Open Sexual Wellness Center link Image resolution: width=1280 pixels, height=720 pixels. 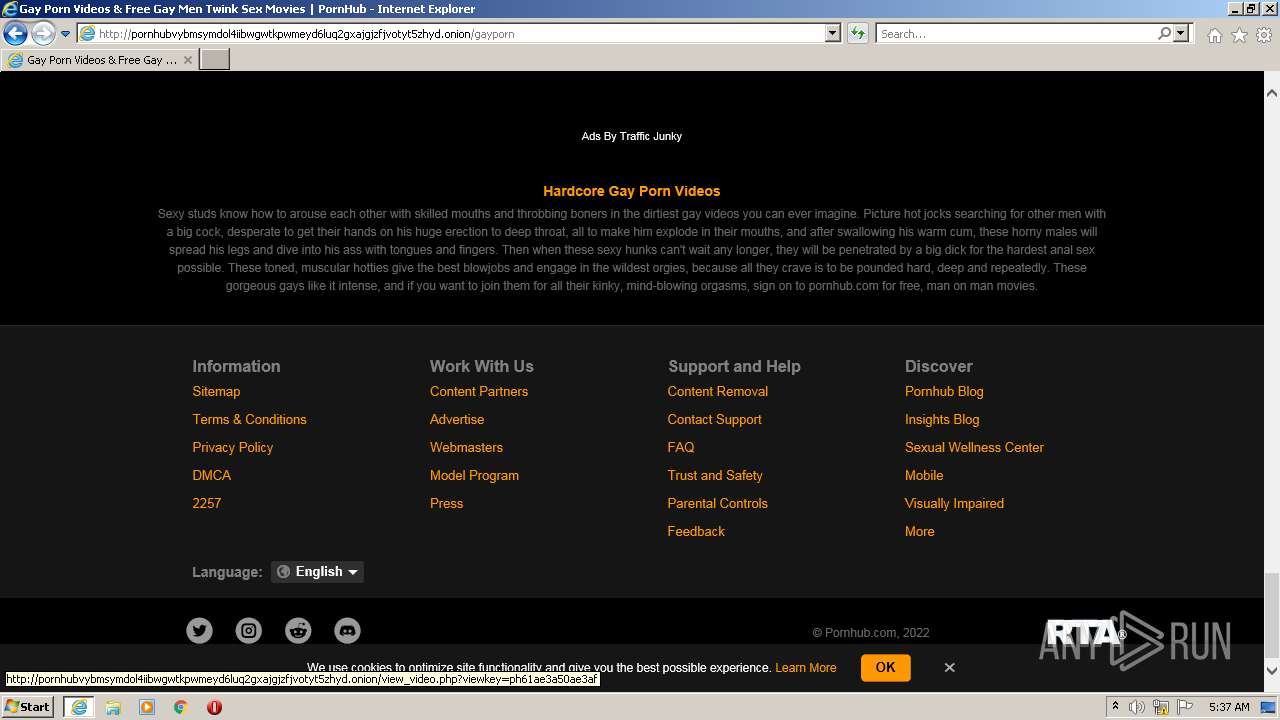974,447
